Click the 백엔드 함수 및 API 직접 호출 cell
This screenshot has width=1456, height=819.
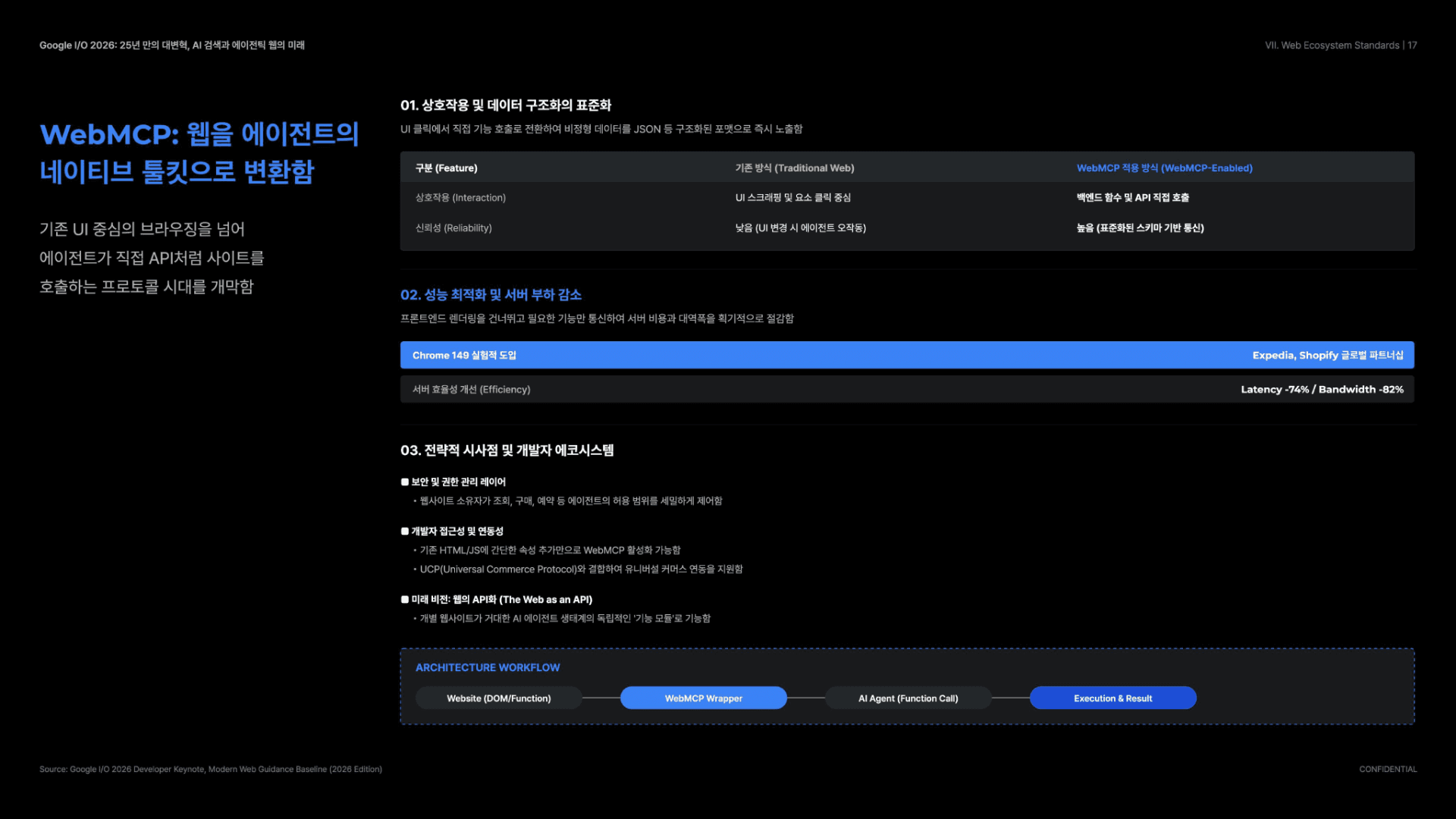pos(1133,197)
